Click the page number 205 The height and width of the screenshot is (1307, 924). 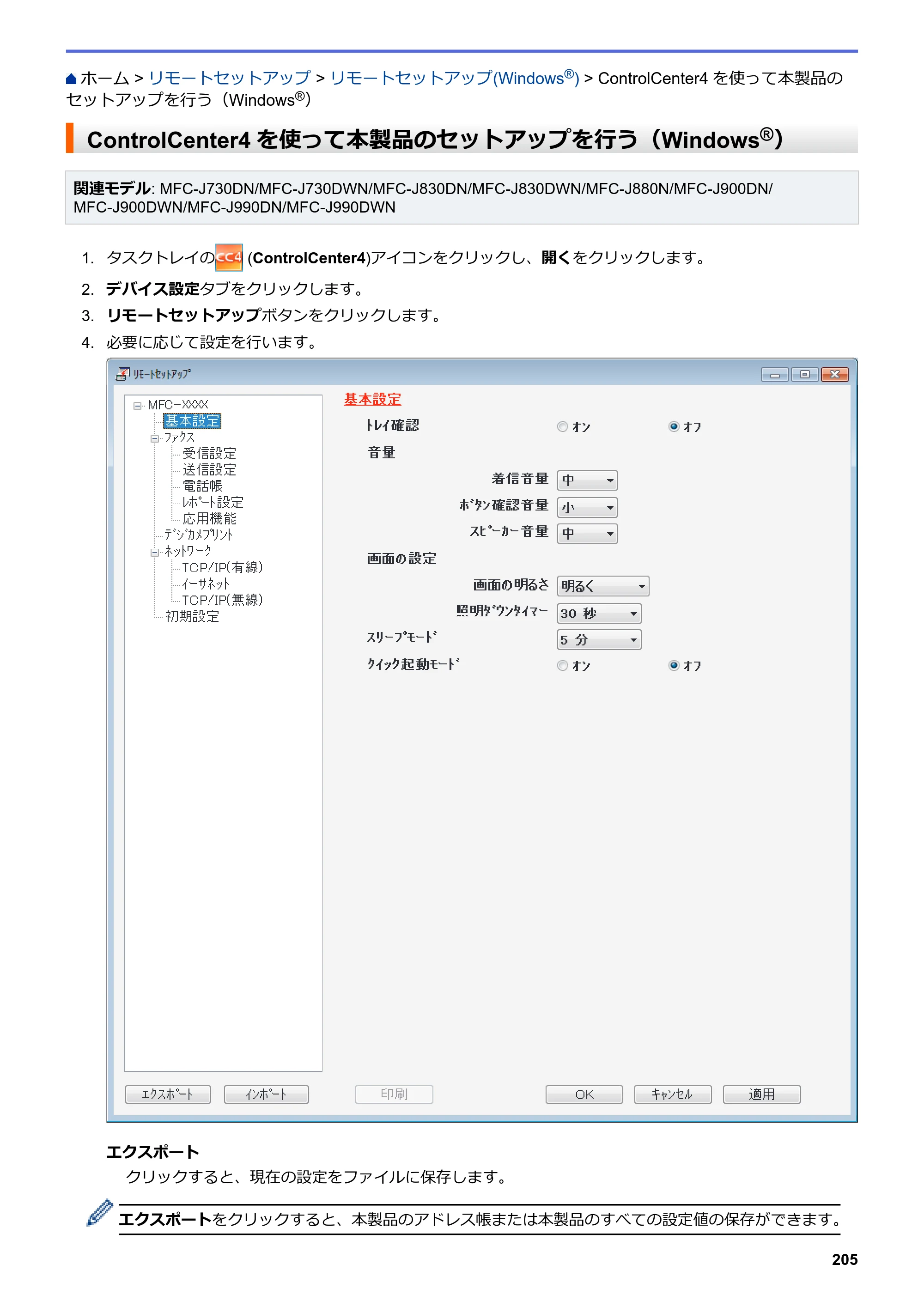[845, 1260]
